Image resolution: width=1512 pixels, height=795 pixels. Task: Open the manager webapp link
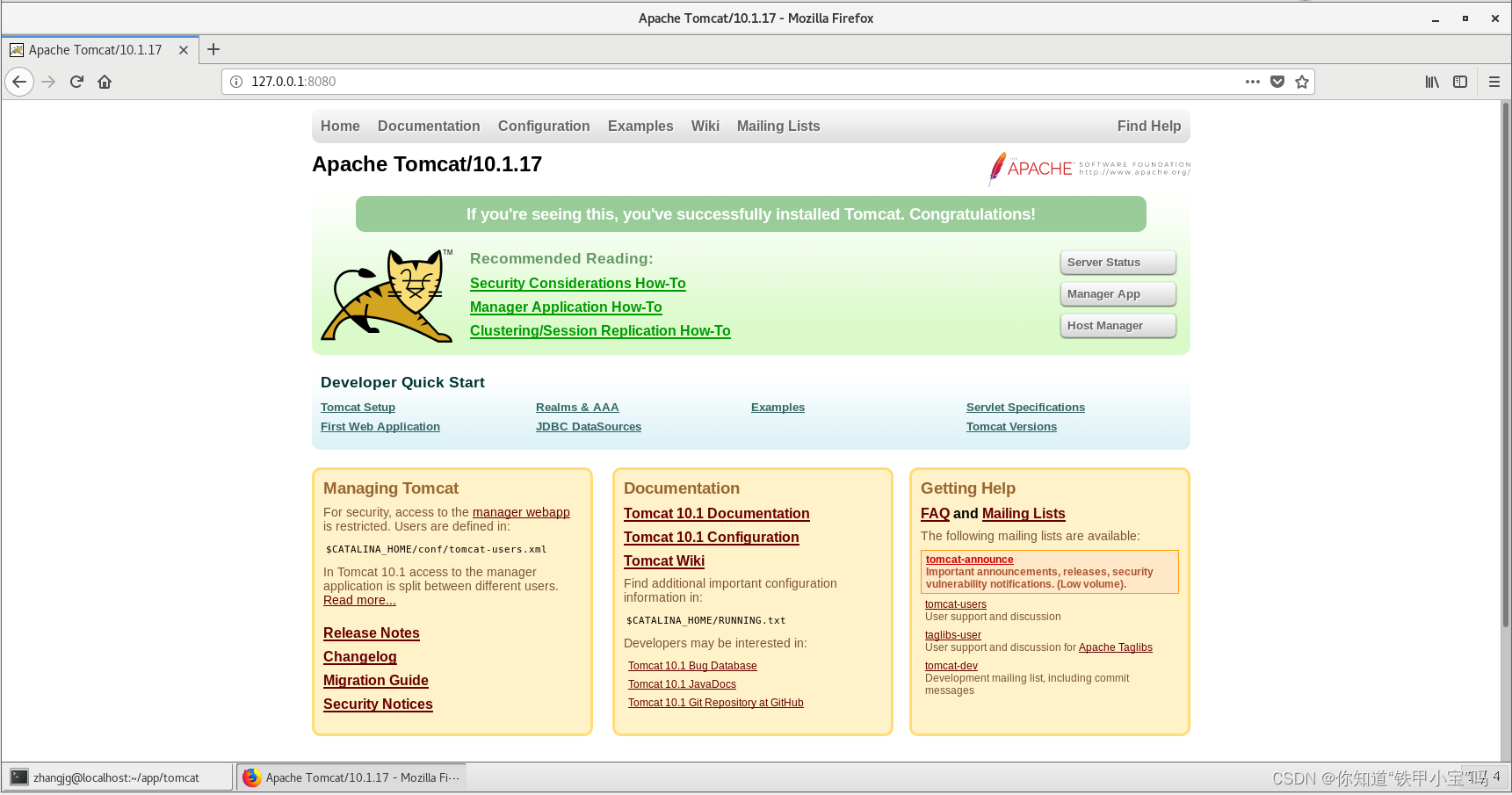pos(521,512)
